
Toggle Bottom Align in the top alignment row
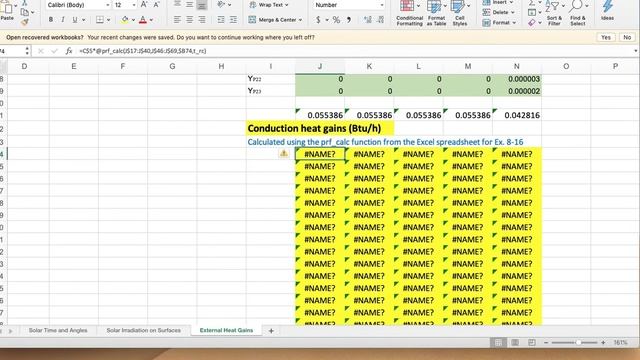pos(202,5)
